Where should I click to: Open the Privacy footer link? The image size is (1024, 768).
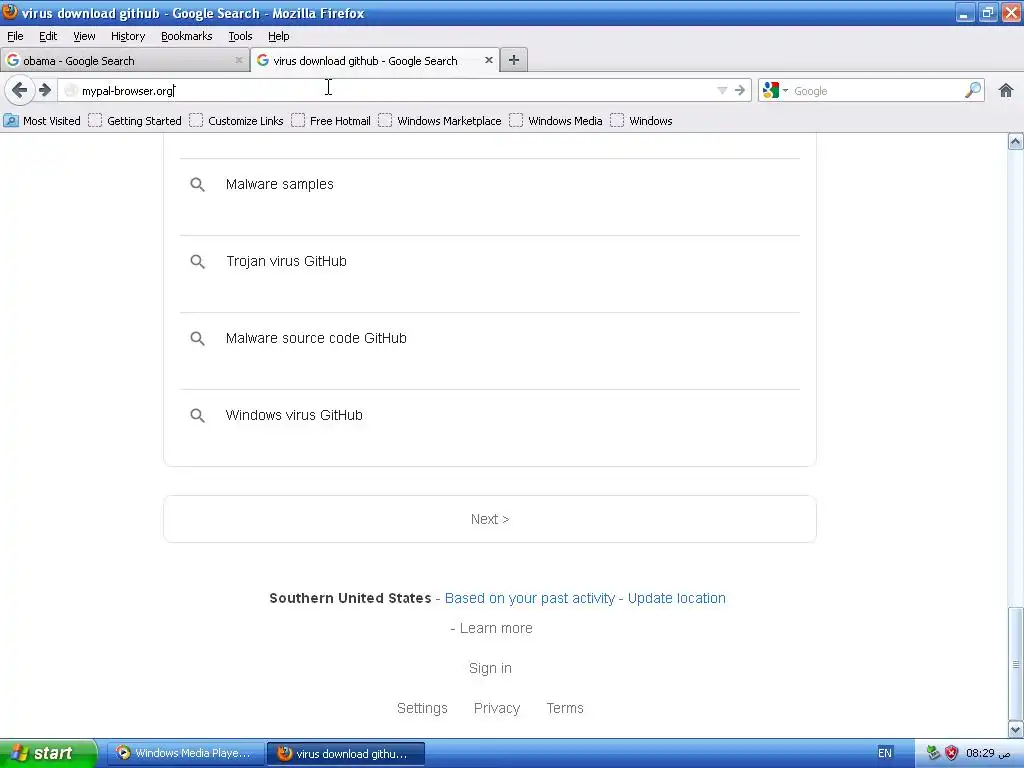[497, 708]
